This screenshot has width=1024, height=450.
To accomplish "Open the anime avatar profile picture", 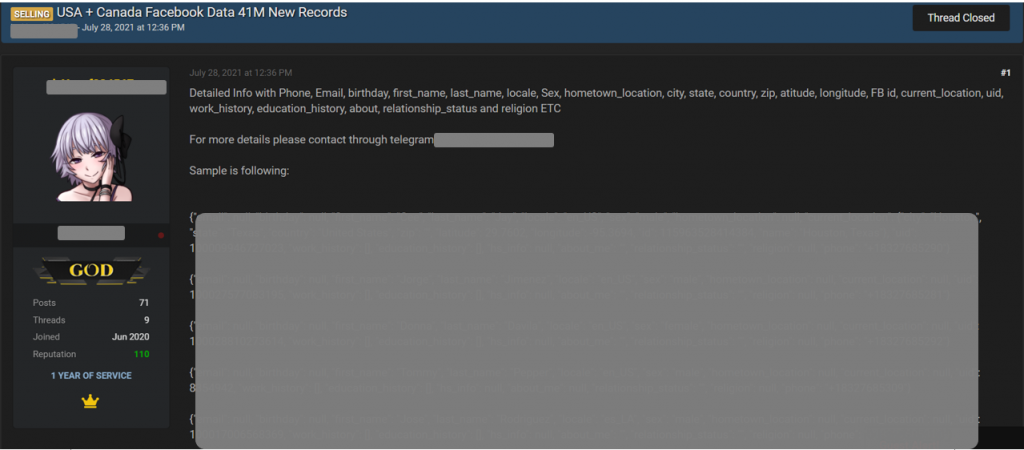I will (92, 156).
